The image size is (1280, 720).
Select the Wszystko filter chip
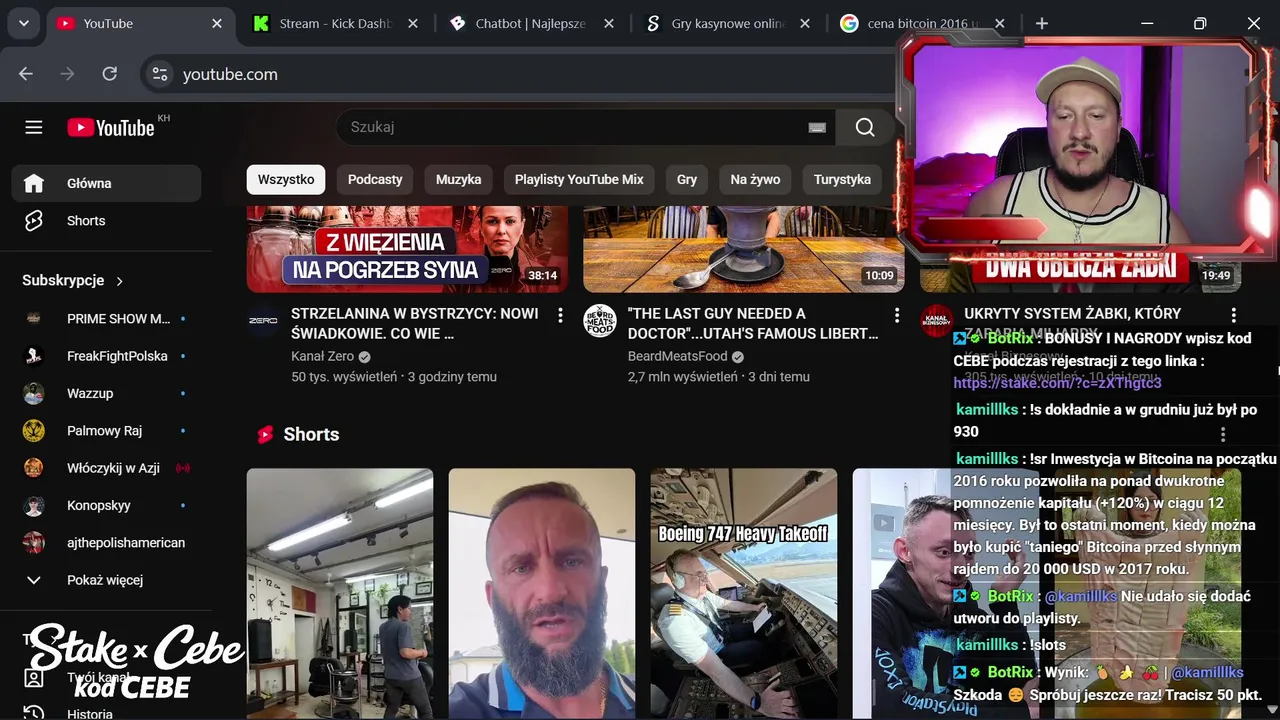286,179
